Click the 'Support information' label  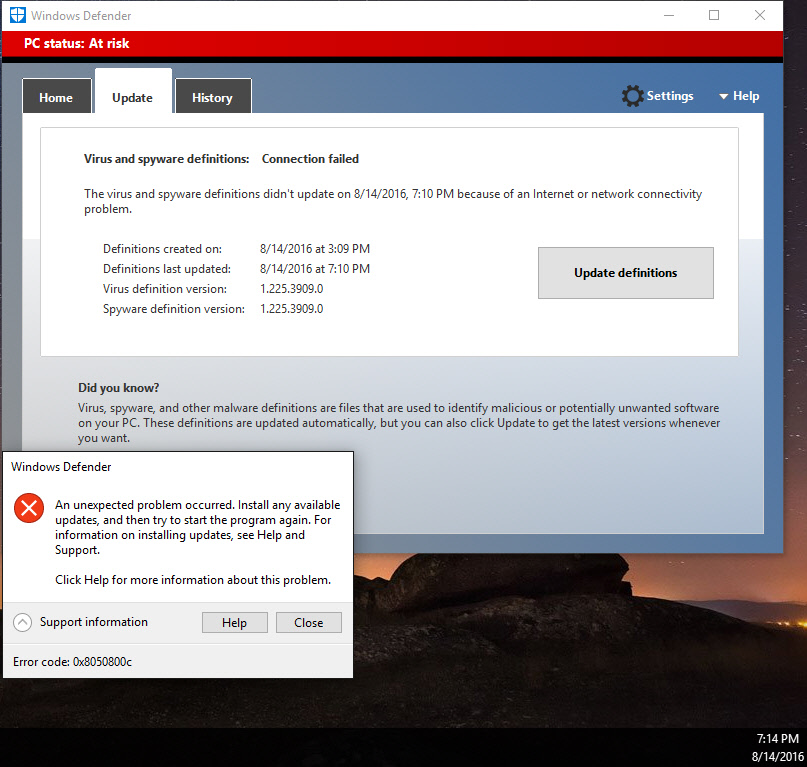94,622
